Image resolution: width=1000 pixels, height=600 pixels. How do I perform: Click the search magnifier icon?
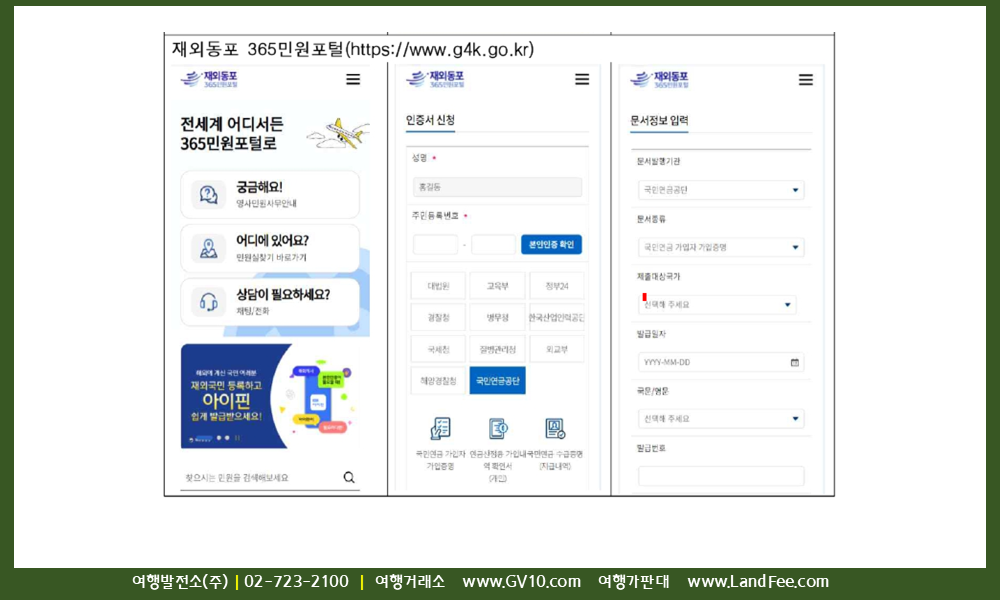[x=349, y=478]
